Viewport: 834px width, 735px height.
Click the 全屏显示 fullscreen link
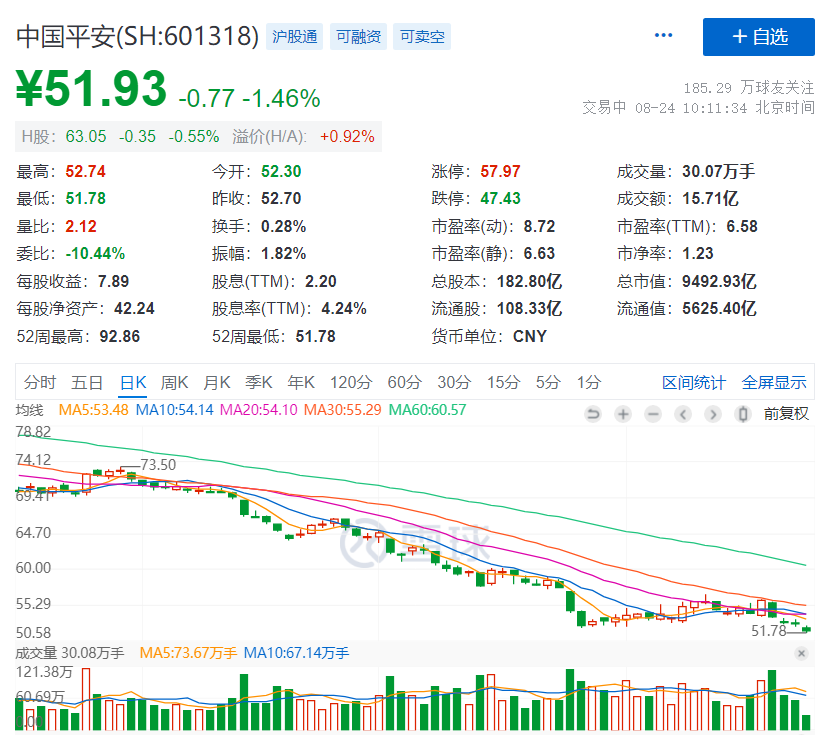click(x=774, y=382)
